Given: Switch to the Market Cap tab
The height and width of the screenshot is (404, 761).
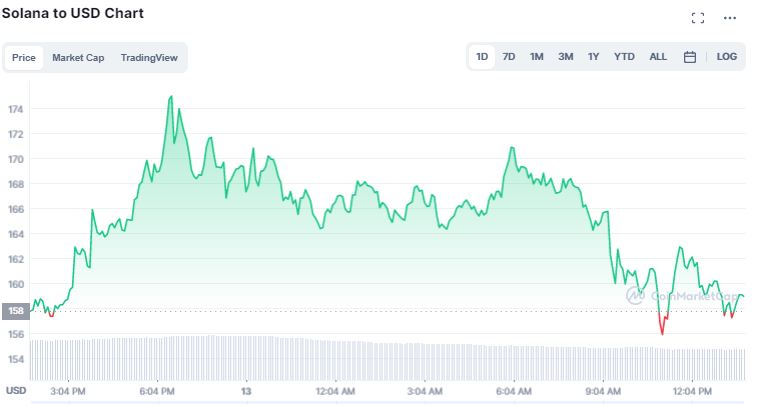Looking at the screenshot, I should click(x=78, y=58).
